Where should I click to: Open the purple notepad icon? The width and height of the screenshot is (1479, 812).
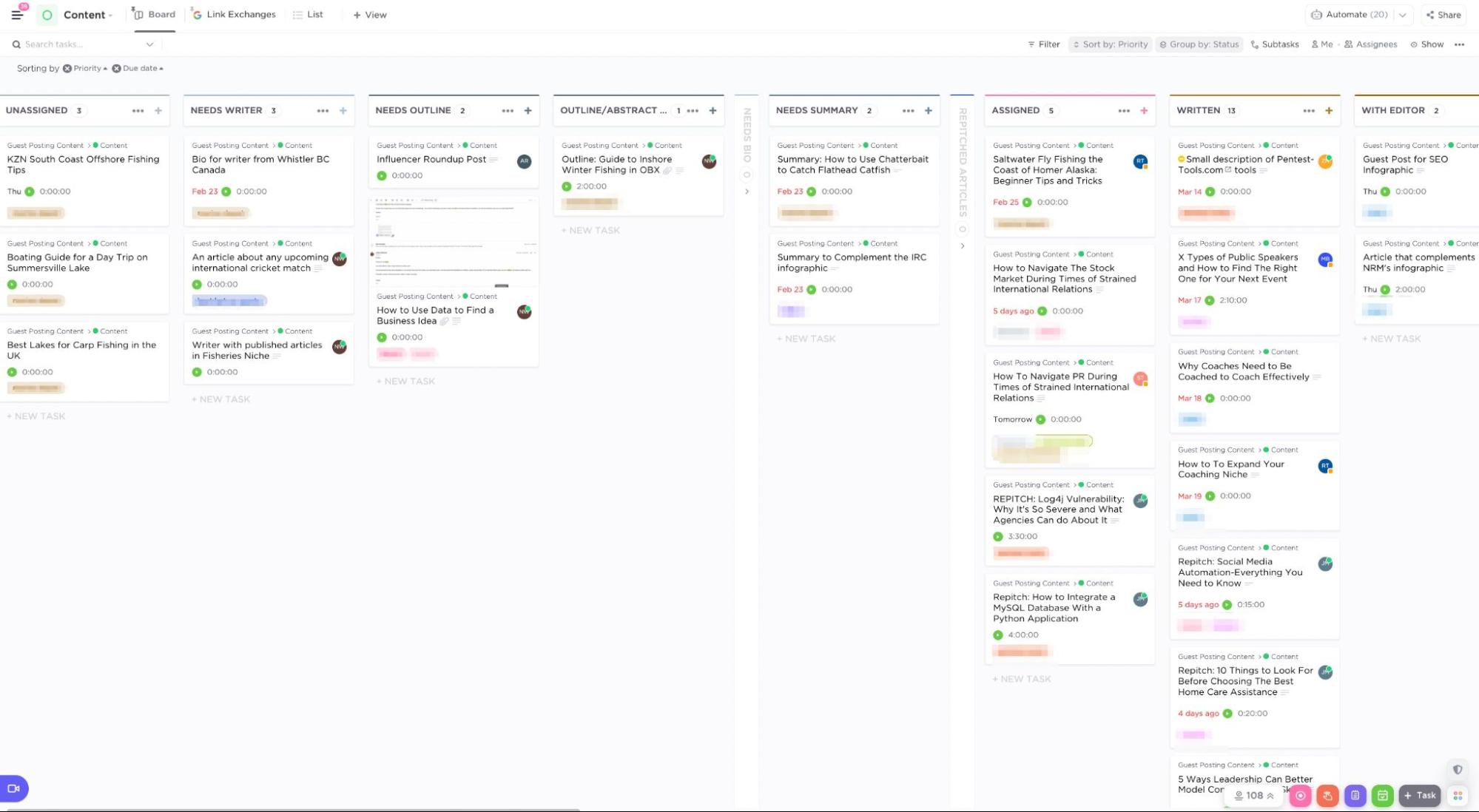[x=1355, y=796]
